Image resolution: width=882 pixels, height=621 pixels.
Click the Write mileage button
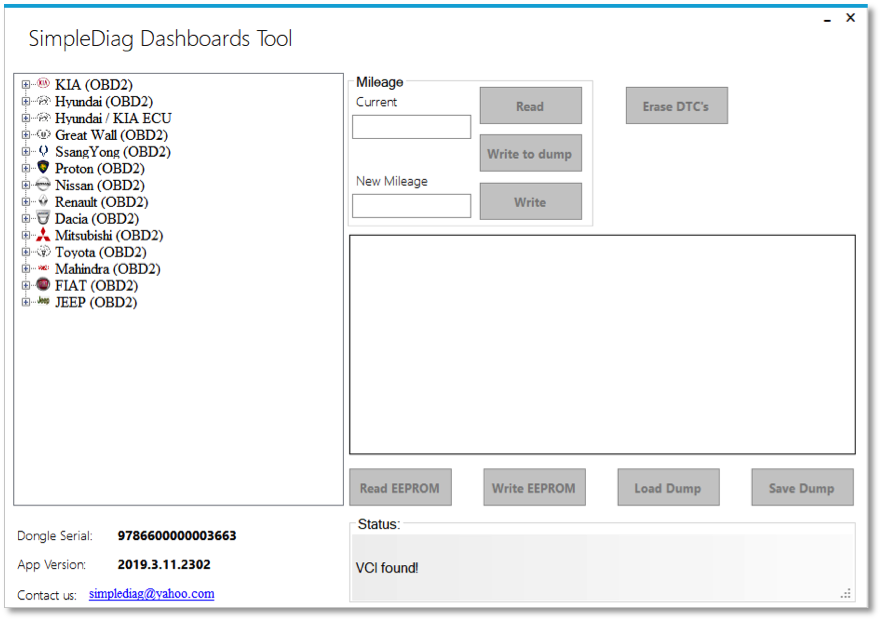[530, 201]
